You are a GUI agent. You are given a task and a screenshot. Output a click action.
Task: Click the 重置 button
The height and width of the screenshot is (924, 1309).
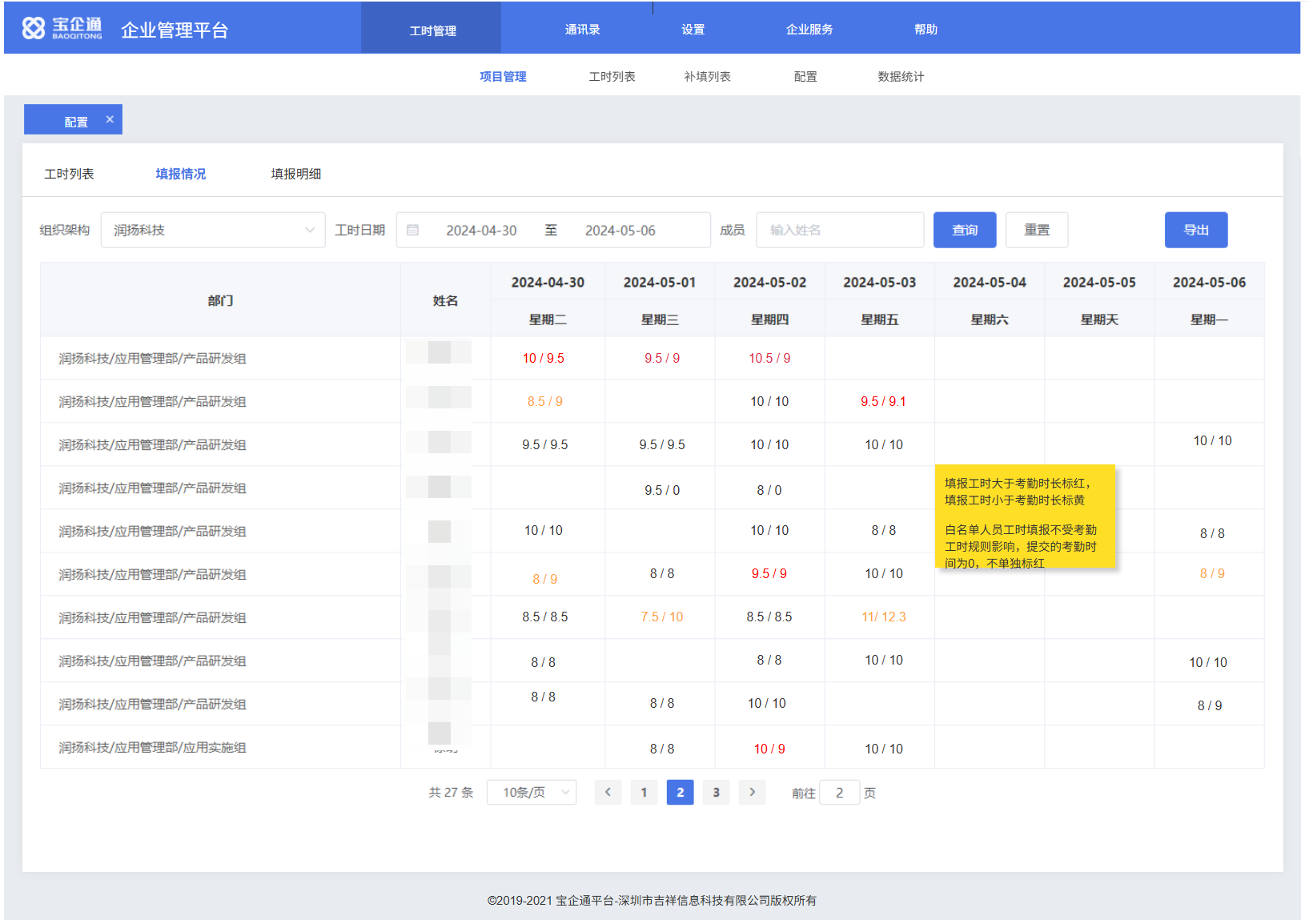pyautogui.click(x=1037, y=231)
